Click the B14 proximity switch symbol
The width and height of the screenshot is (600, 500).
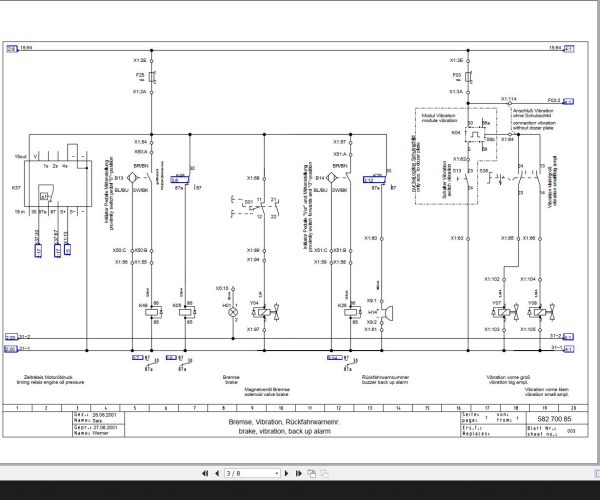[331, 178]
